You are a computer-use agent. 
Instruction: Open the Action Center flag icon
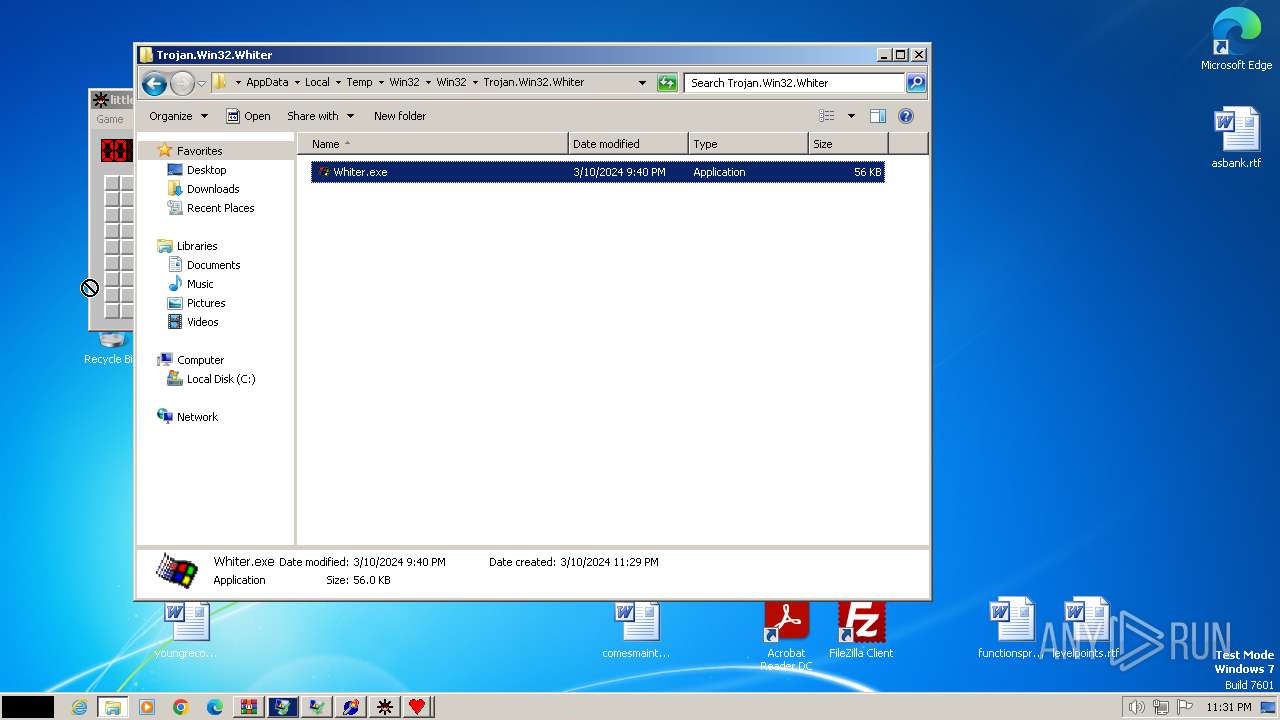1185,707
